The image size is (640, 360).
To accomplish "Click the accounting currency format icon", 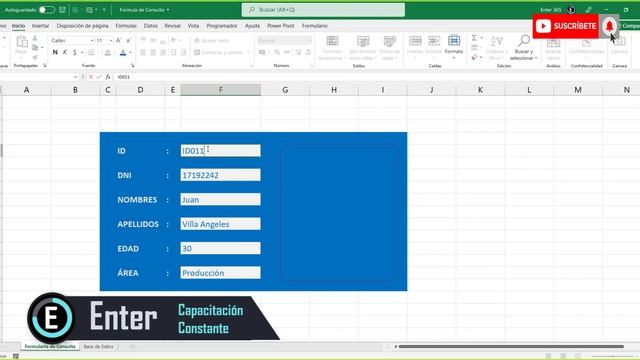I will pos(262,52).
